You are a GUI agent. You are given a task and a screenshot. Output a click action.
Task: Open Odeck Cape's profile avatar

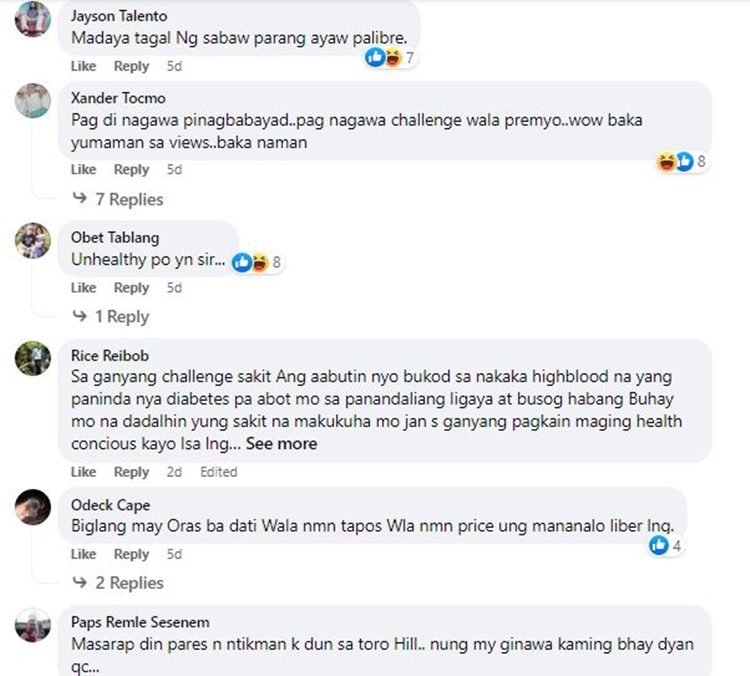(x=33, y=507)
